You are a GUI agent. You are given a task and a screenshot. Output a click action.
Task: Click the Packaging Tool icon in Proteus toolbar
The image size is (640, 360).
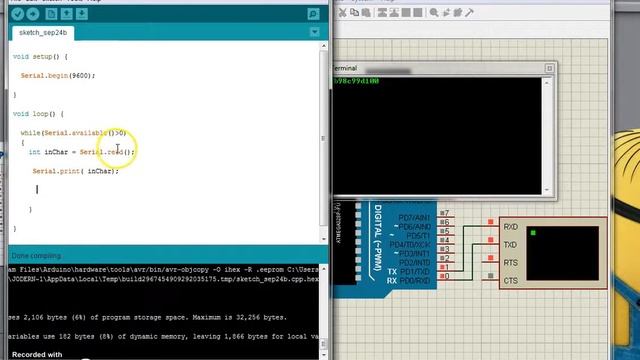point(458,13)
